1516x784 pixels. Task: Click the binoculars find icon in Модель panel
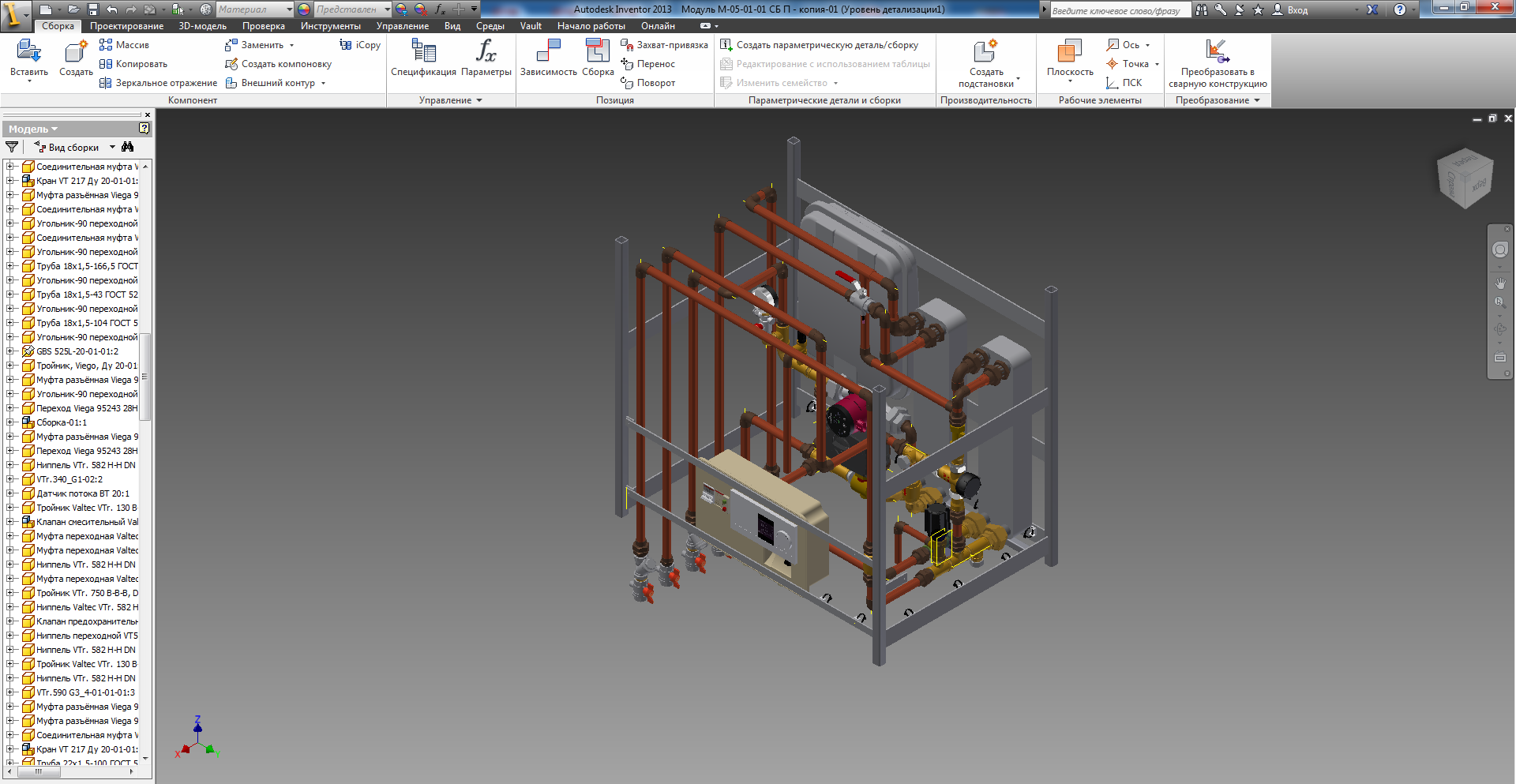pos(128,147)
